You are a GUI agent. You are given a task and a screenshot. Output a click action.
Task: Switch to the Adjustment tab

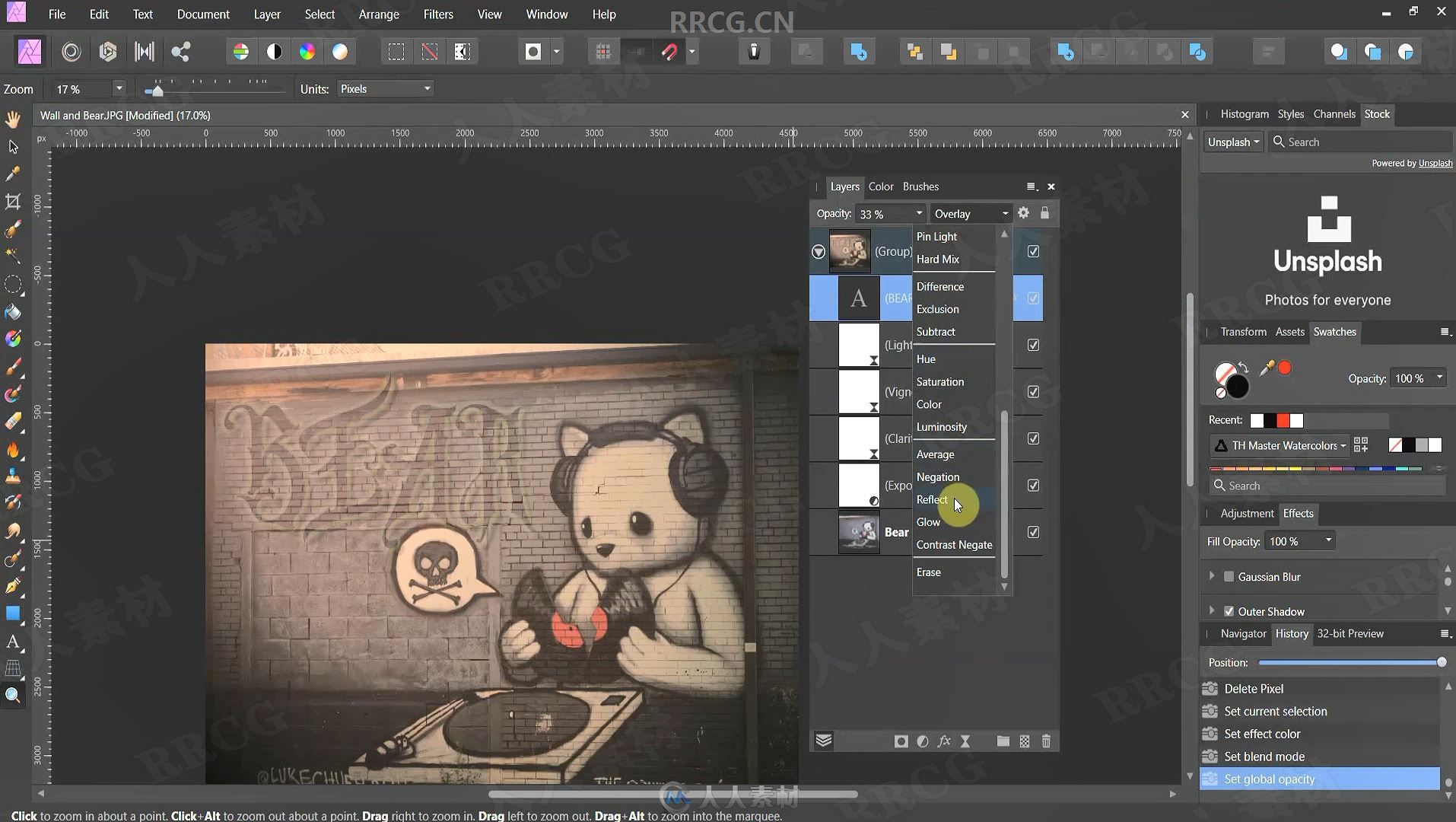pos(1247,514)
